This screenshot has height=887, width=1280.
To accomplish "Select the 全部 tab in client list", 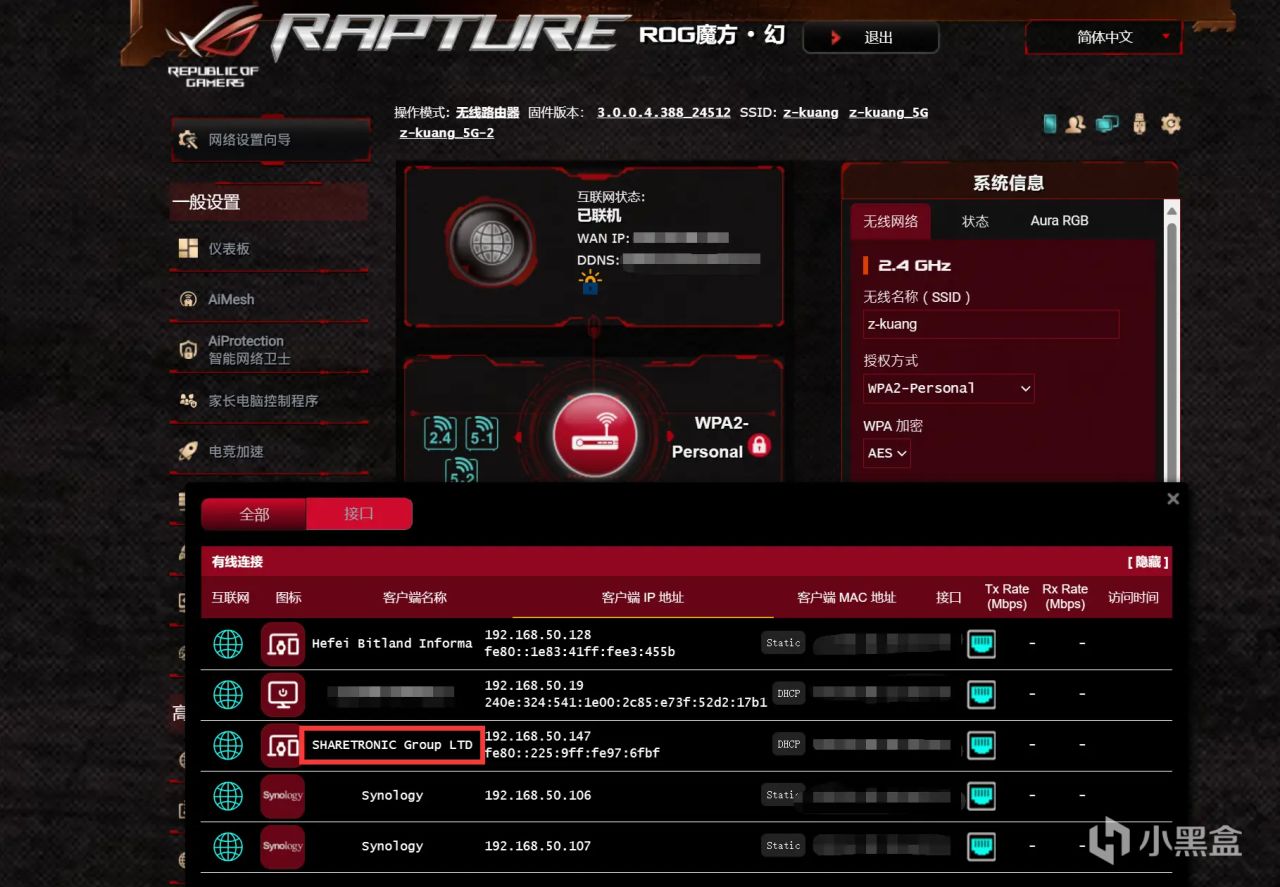I will click(254, 514).
